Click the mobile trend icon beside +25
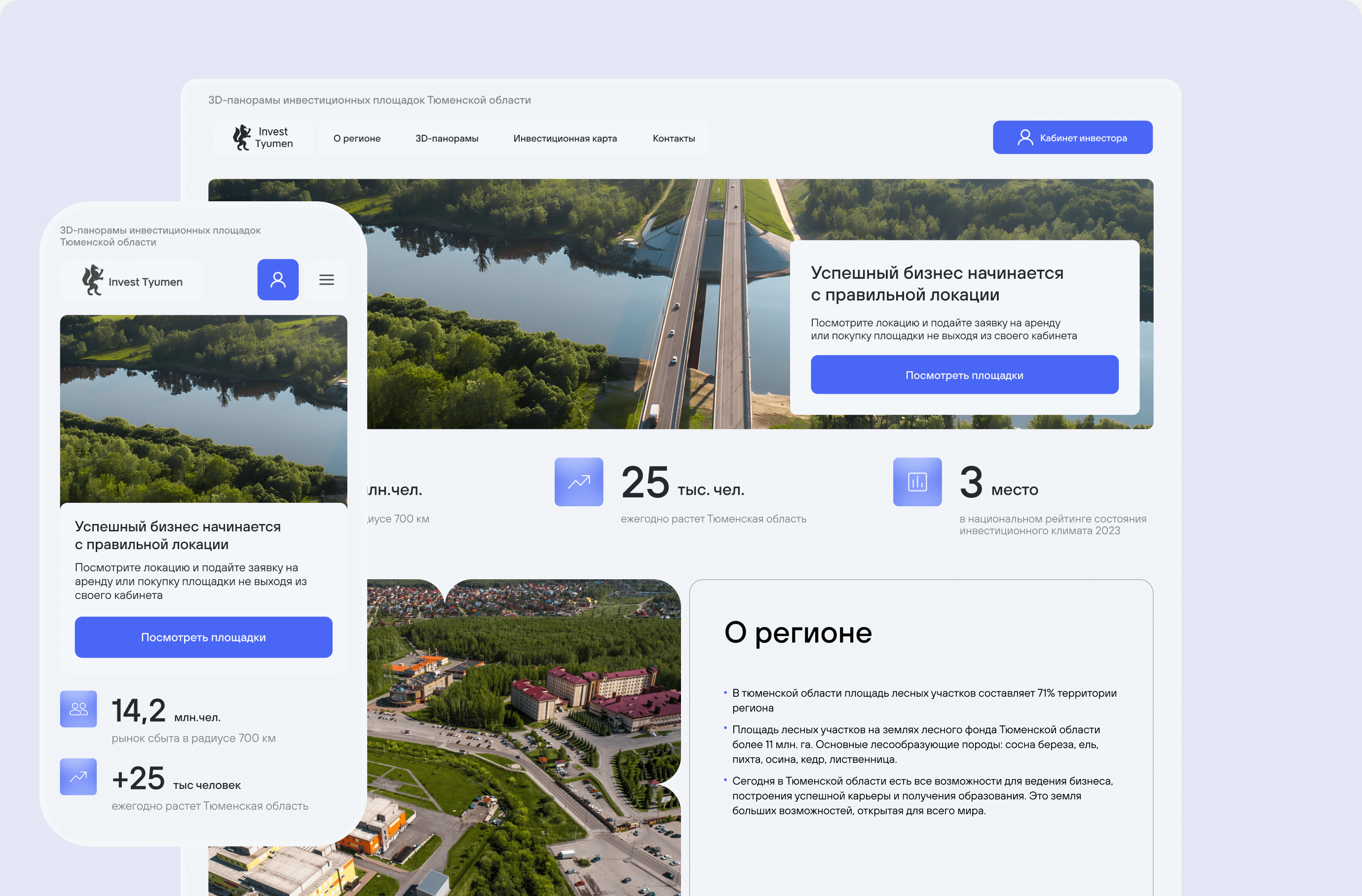This screenshot has width=1362, height=896. tap(78, 777)
